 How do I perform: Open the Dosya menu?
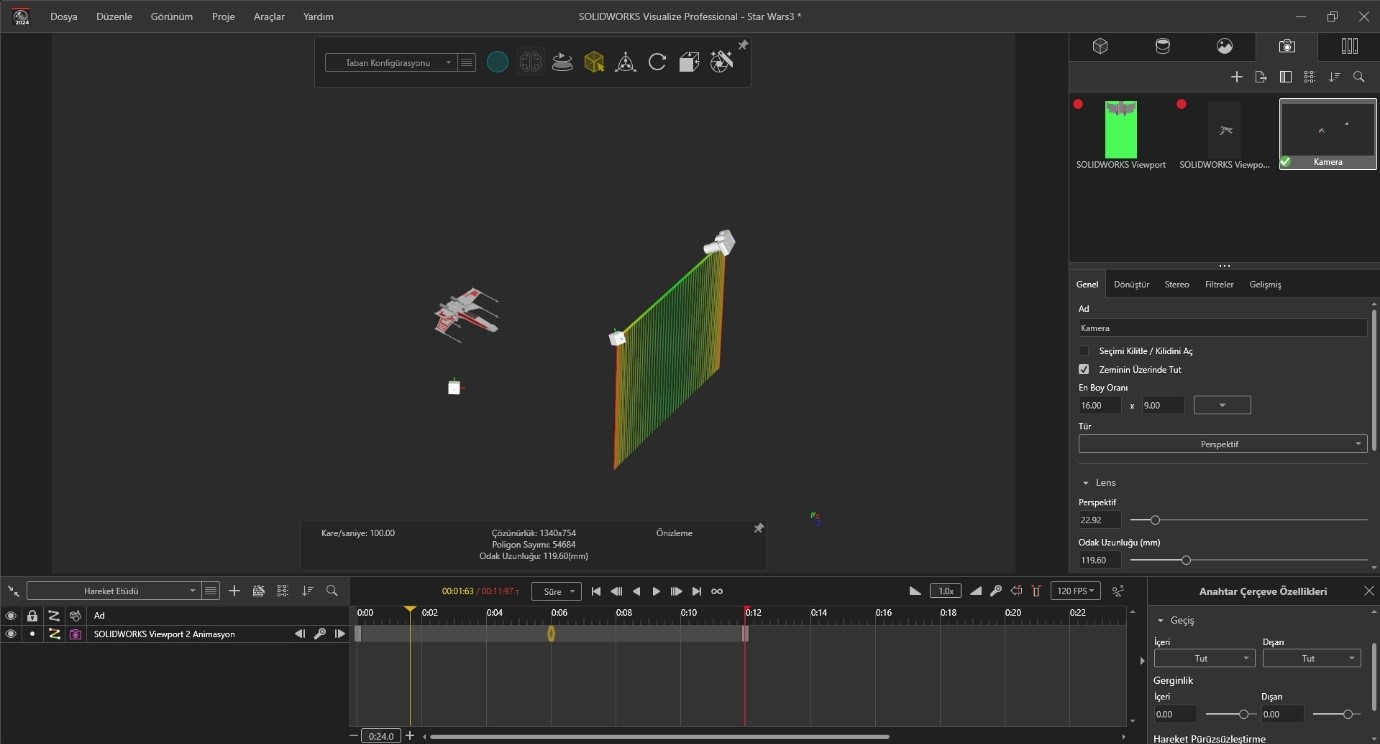point(64,17)
